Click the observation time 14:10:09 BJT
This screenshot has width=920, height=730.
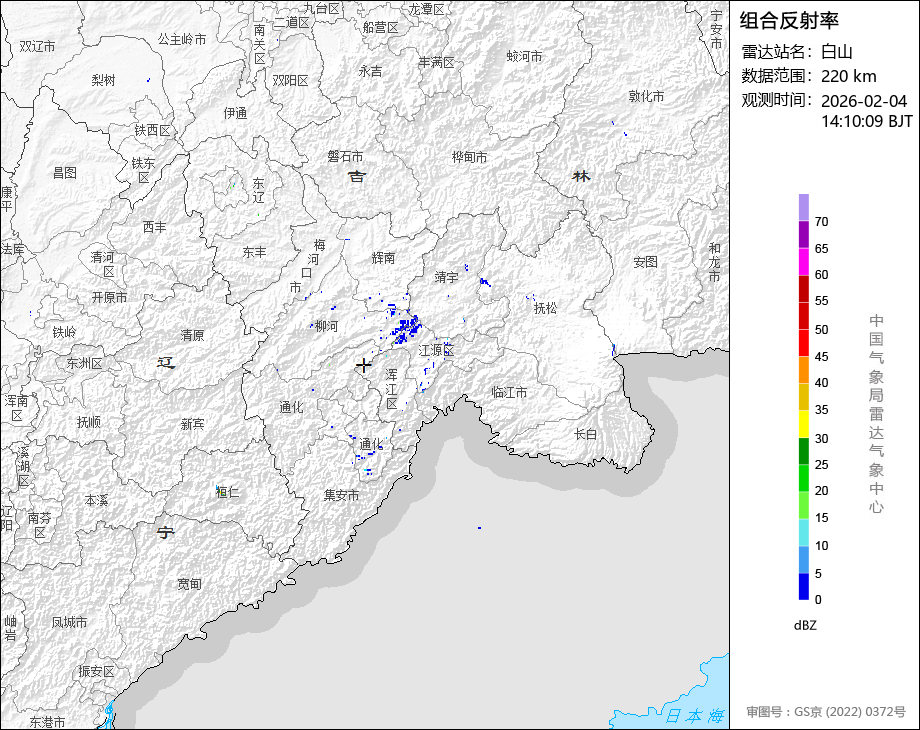(866, 121)
